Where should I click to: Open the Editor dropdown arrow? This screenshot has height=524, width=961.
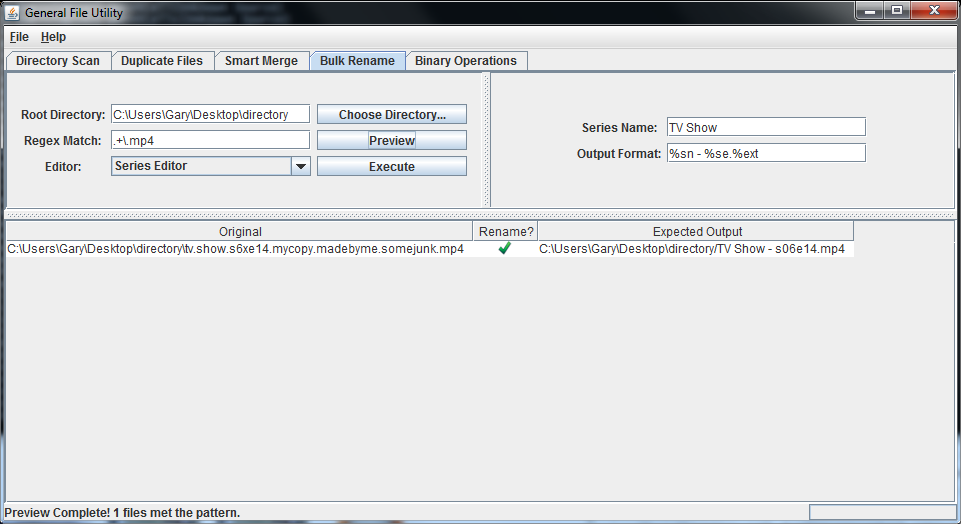click(301, 166)
